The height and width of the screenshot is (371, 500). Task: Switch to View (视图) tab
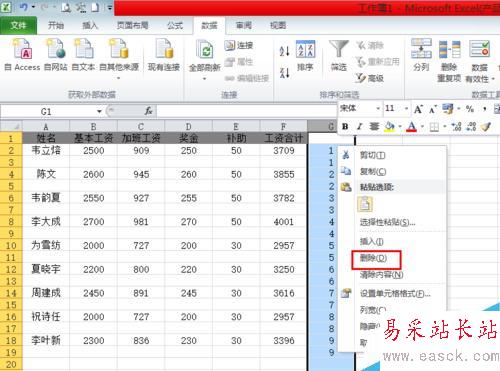278,25
